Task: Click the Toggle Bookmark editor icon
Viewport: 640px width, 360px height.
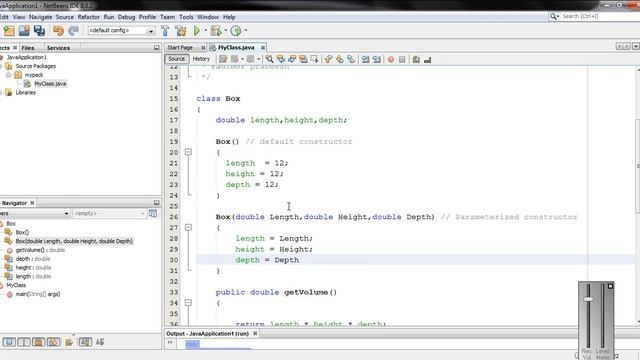Action: click(x=351, y=60)
